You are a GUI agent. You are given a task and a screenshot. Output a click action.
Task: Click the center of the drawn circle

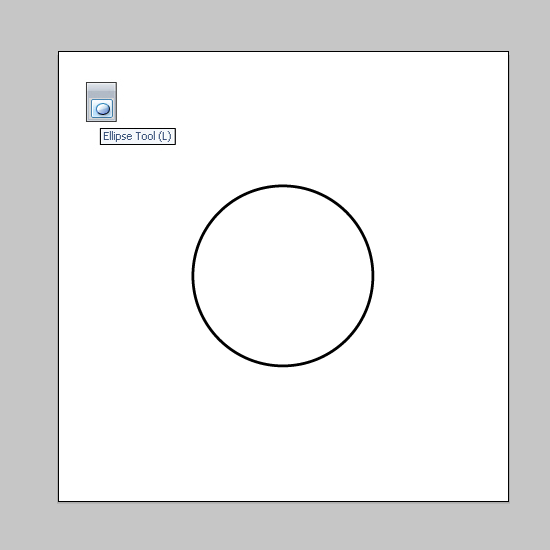283,276
